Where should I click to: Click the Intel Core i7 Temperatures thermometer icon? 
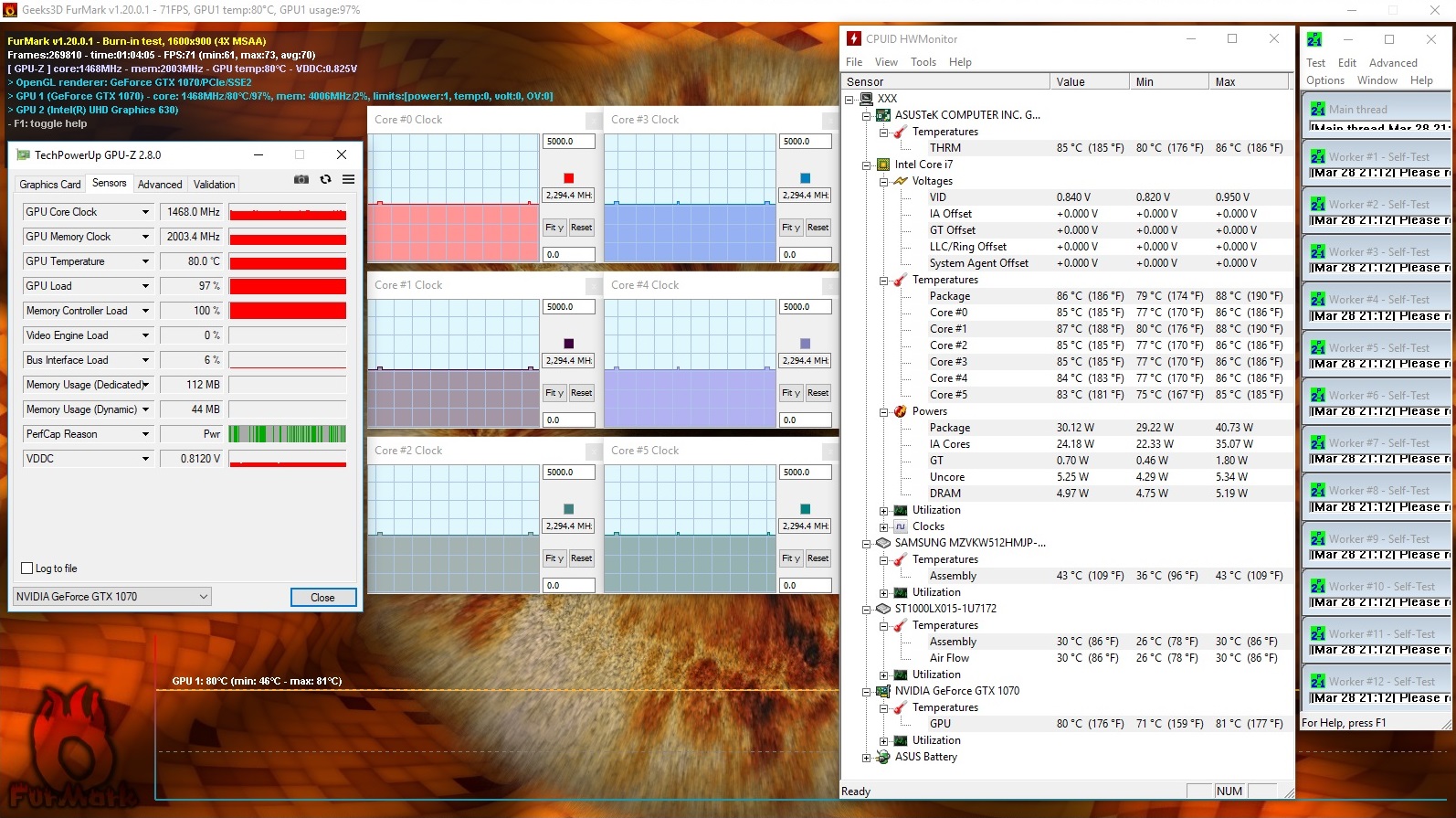pyautogui.click(x=901, y=280)
